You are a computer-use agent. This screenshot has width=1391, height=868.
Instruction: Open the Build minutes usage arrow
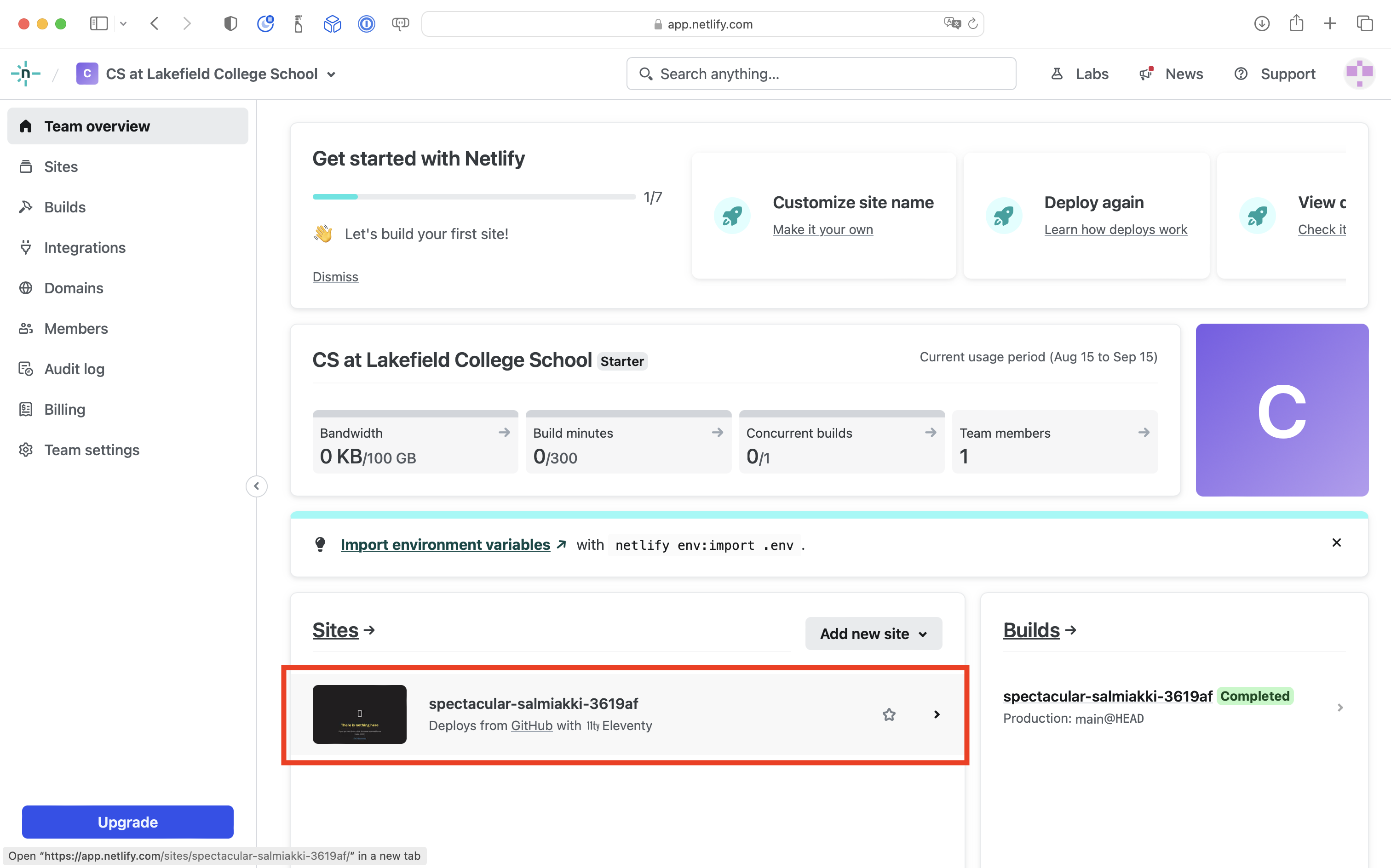click(717, 432)
